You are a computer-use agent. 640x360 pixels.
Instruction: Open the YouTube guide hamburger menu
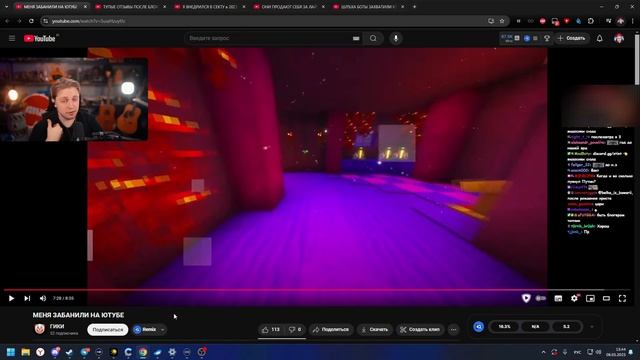click(12, 38)
